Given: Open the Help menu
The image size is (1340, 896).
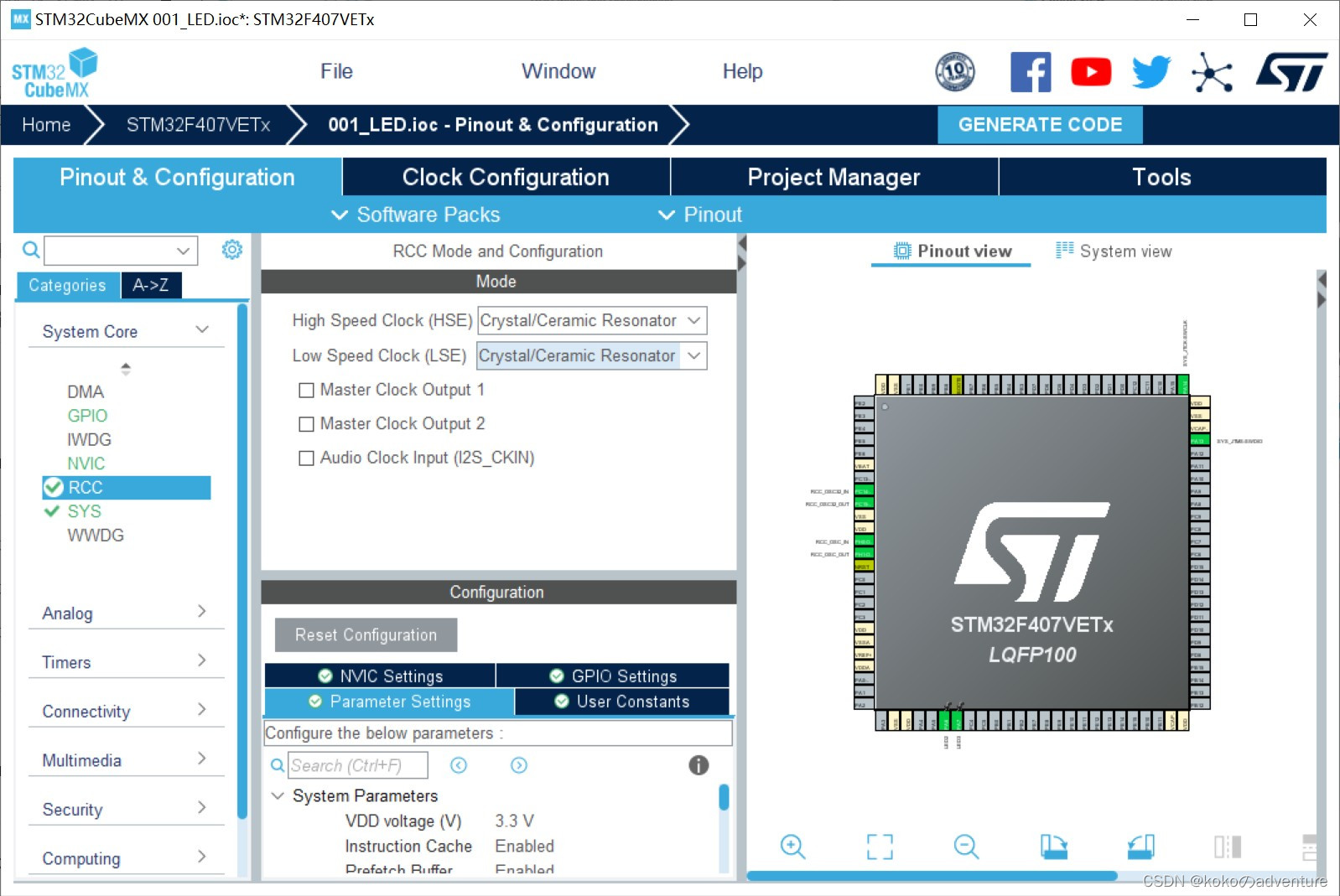Looking at the screenshot, I should (743, 72).
